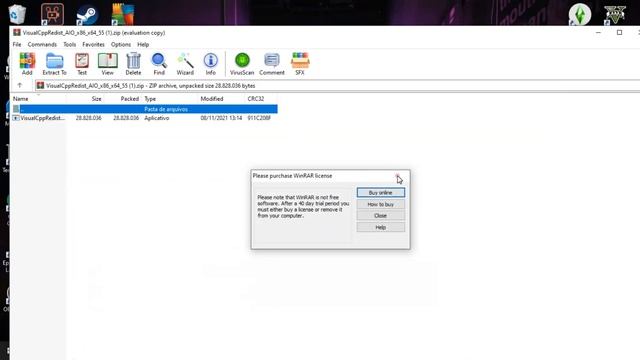
Task: Show archive Info
Action: pyautogui.click(x=210, y=64)
